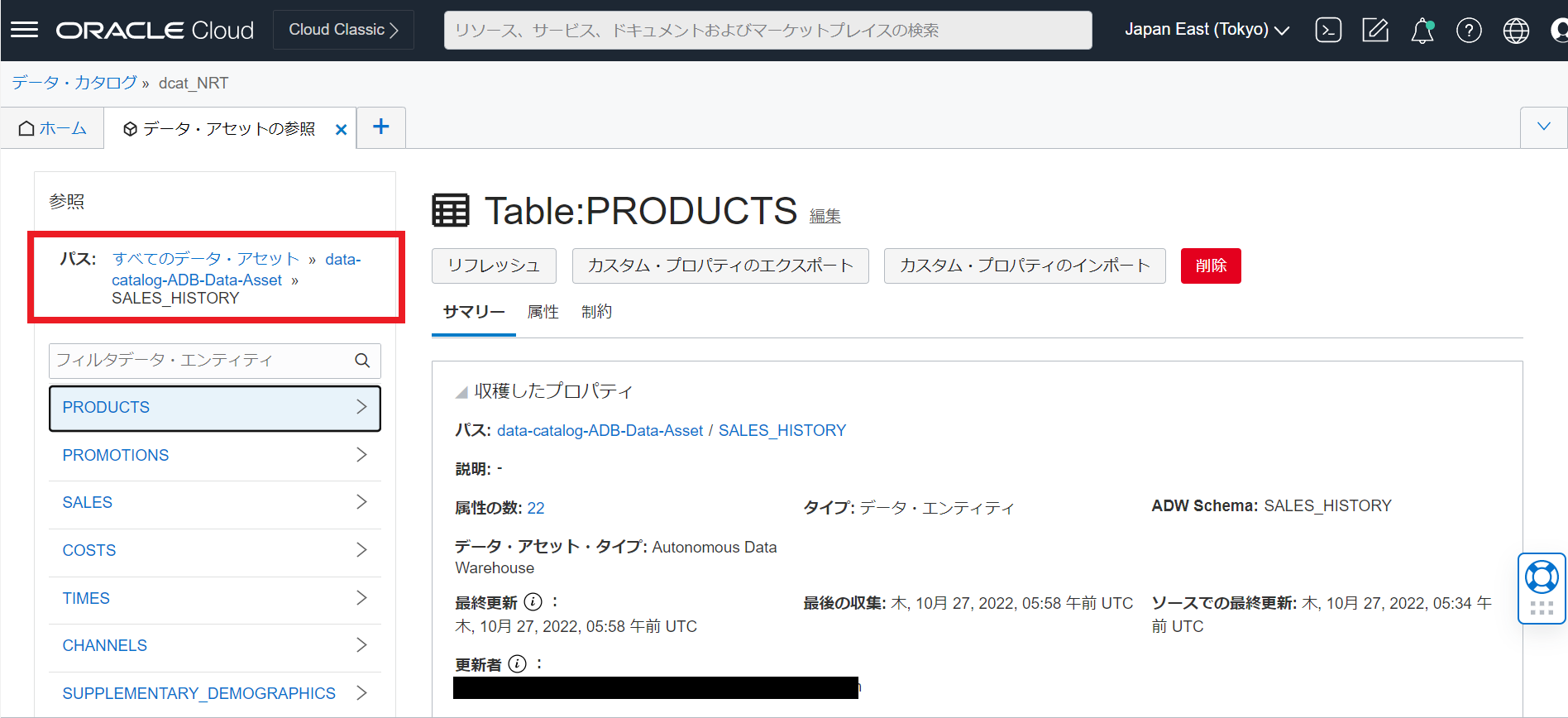The height and width of the screenshot is (718, 1568).
Task: Add a new tab with plus icon
Action: 380,127
